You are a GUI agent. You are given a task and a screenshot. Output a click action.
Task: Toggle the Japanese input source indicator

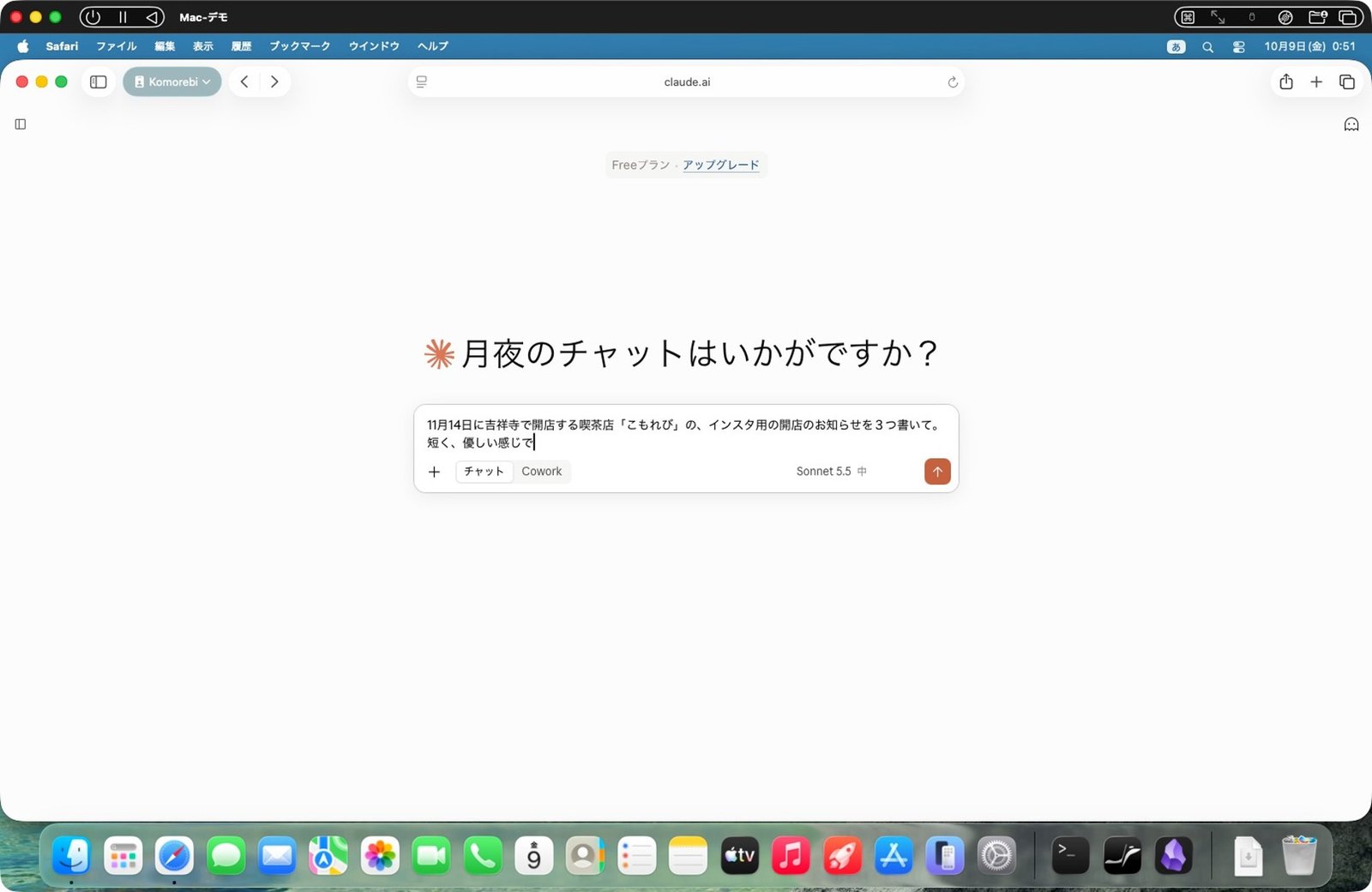[x=1176, y=47]
